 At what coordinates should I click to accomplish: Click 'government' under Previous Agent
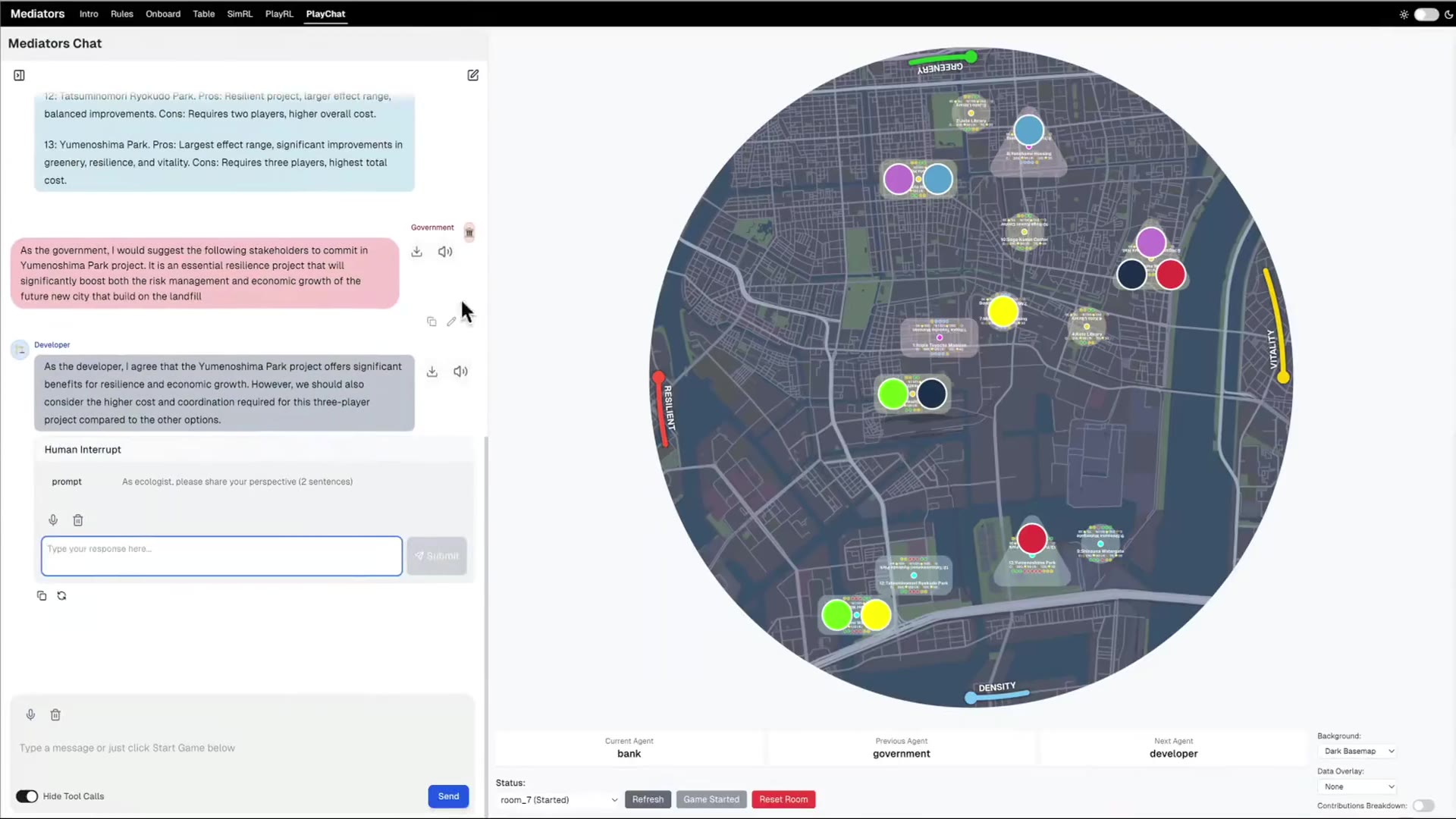coord(901,754)
